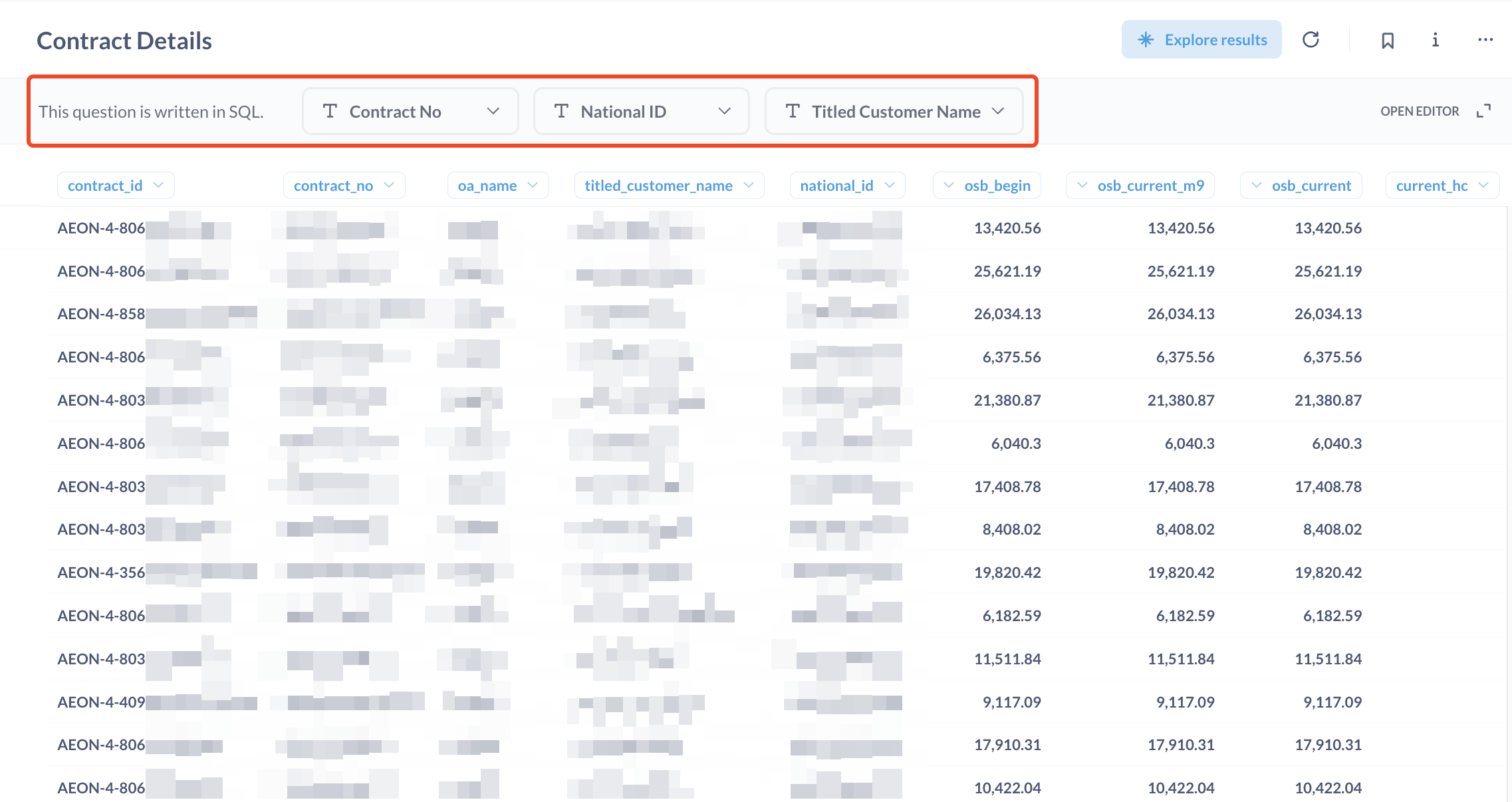This screenshot has height=802, width=1512.
Task: Click the text icon on Contract No filter
Action: point(330,111)
